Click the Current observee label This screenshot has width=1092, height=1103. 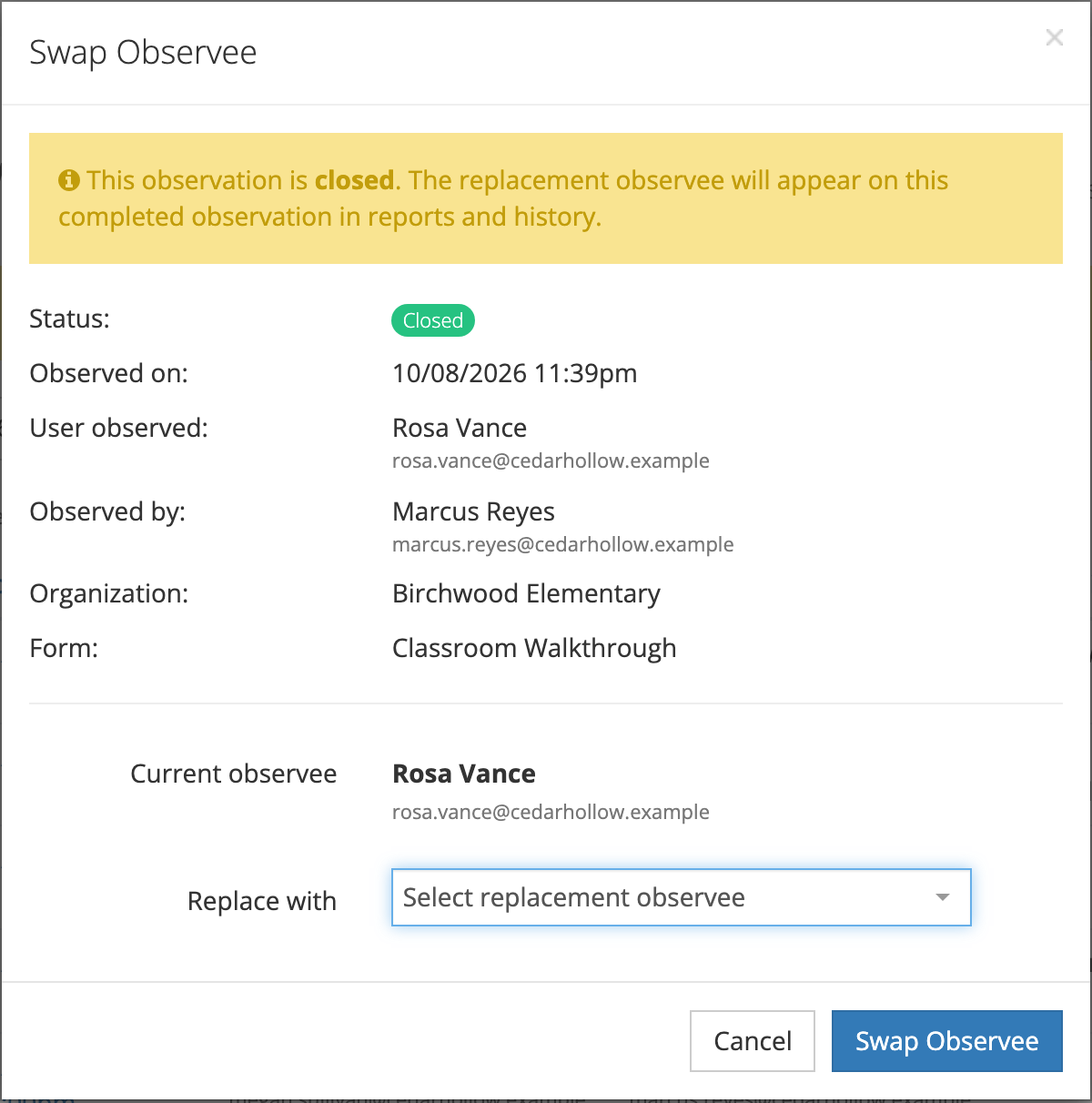234,774
